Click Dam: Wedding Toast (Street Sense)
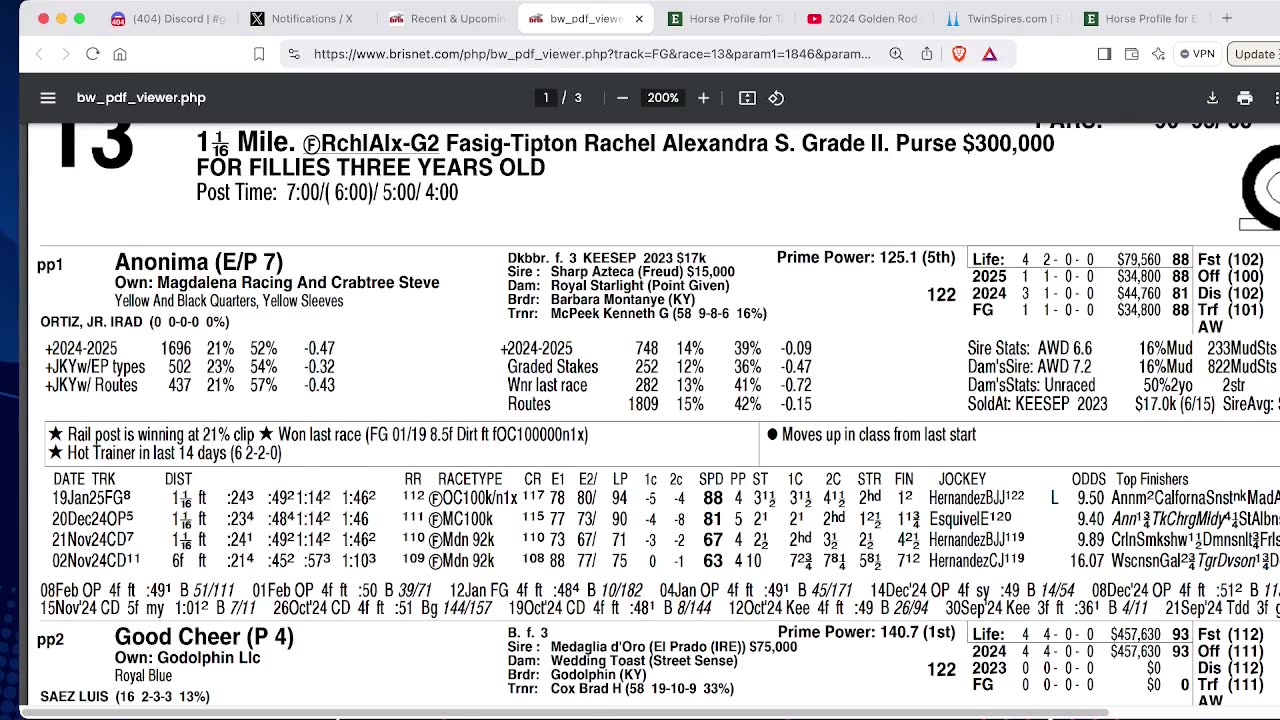 point(622,661)
